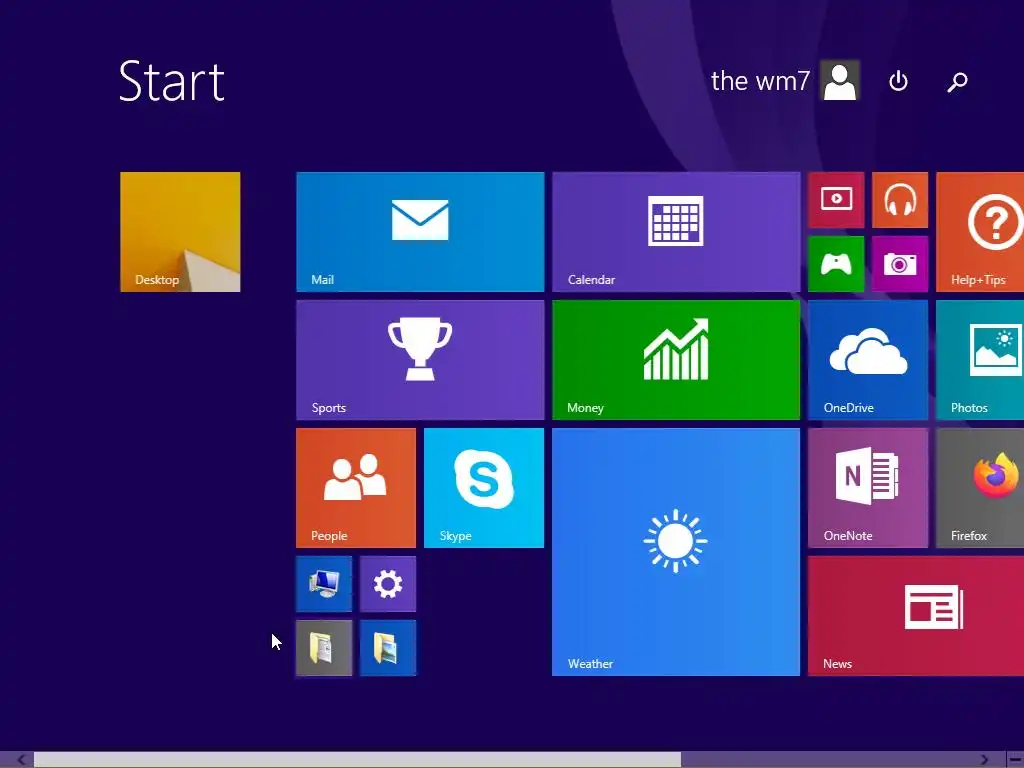
Task: Open the OneNote tile
Action: pyautogui.click(x=868, y=488)
